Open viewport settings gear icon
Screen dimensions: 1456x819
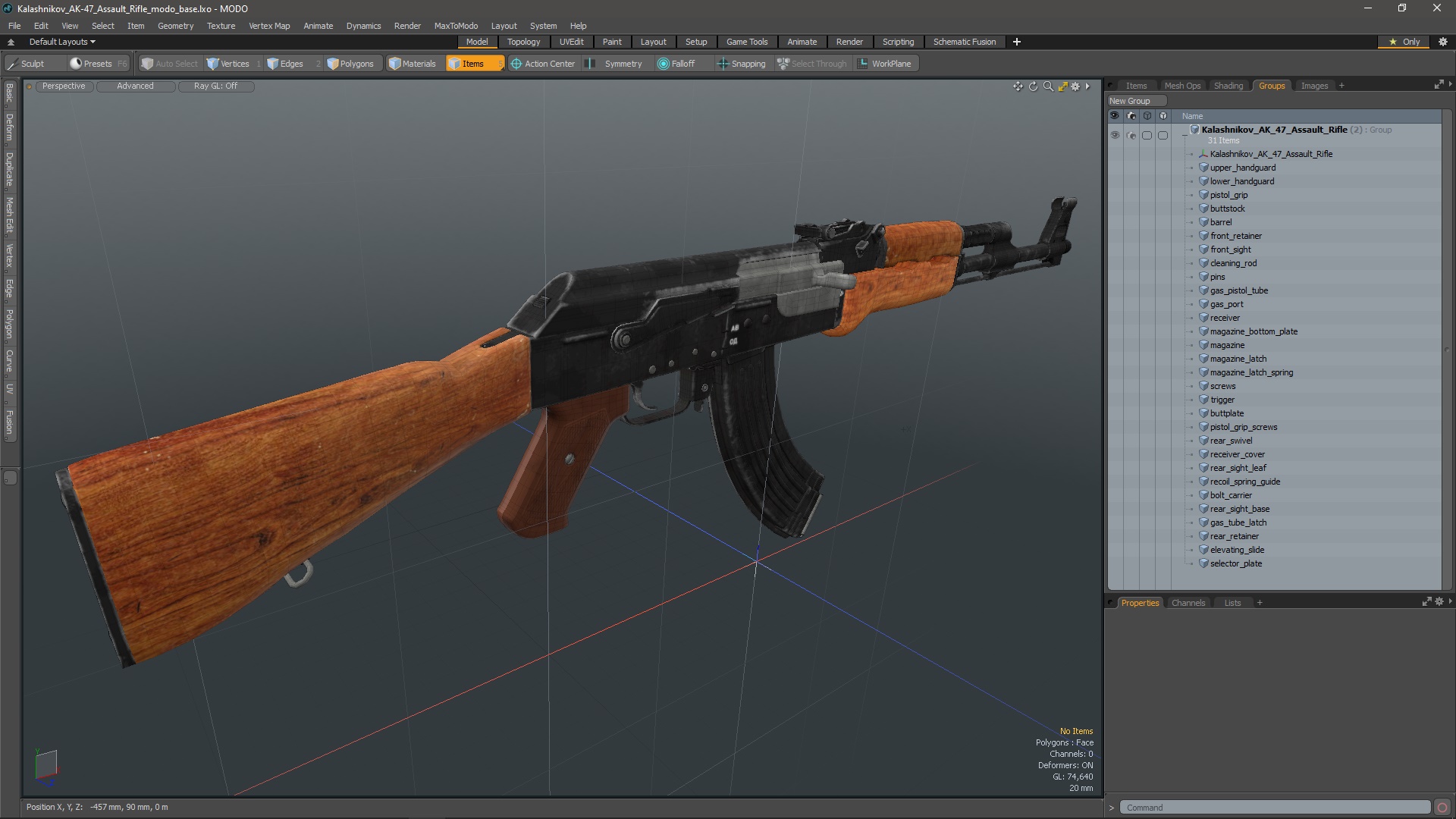pos(1075,86)
